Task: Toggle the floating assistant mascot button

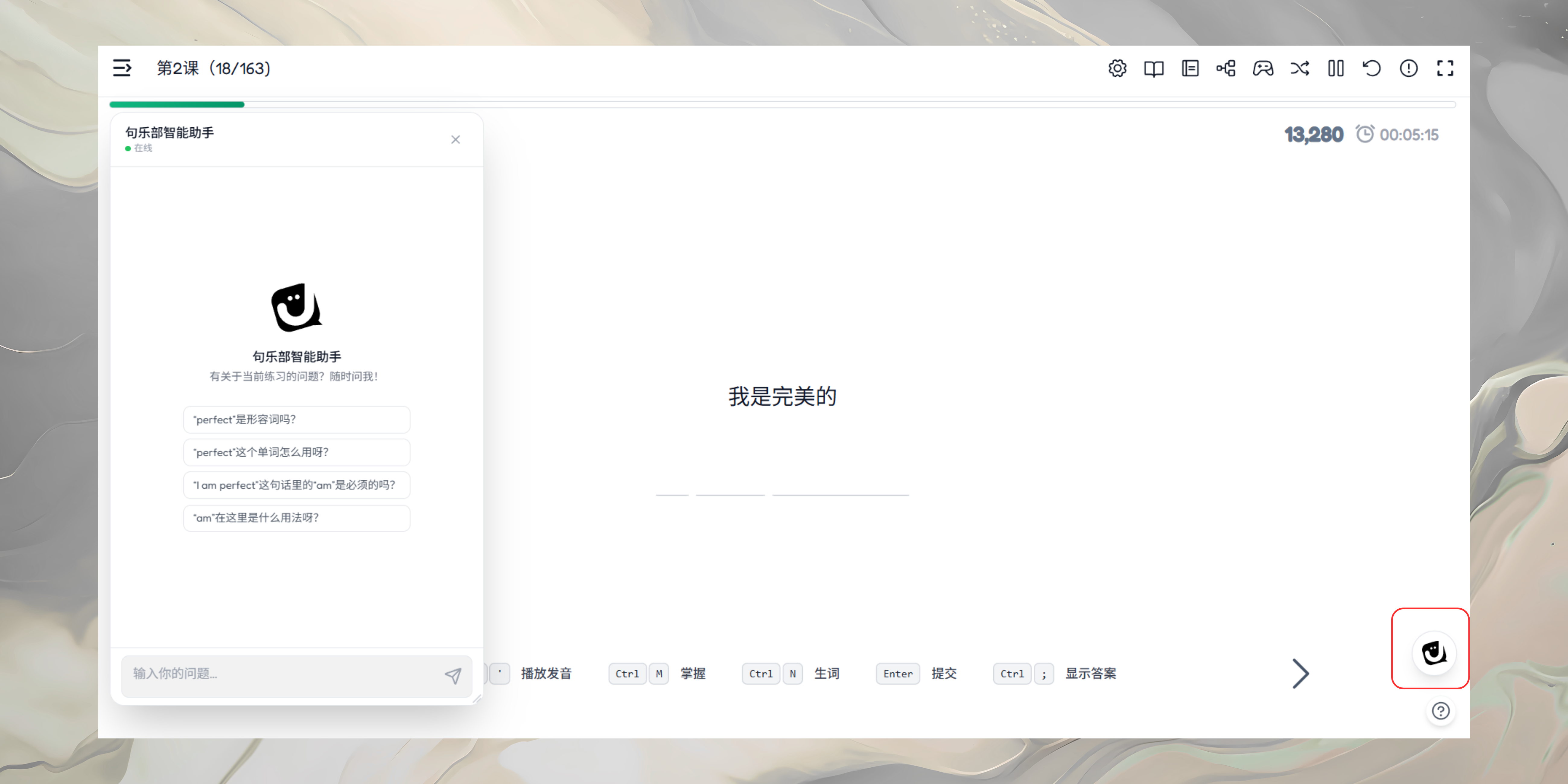Action: 1433,653
